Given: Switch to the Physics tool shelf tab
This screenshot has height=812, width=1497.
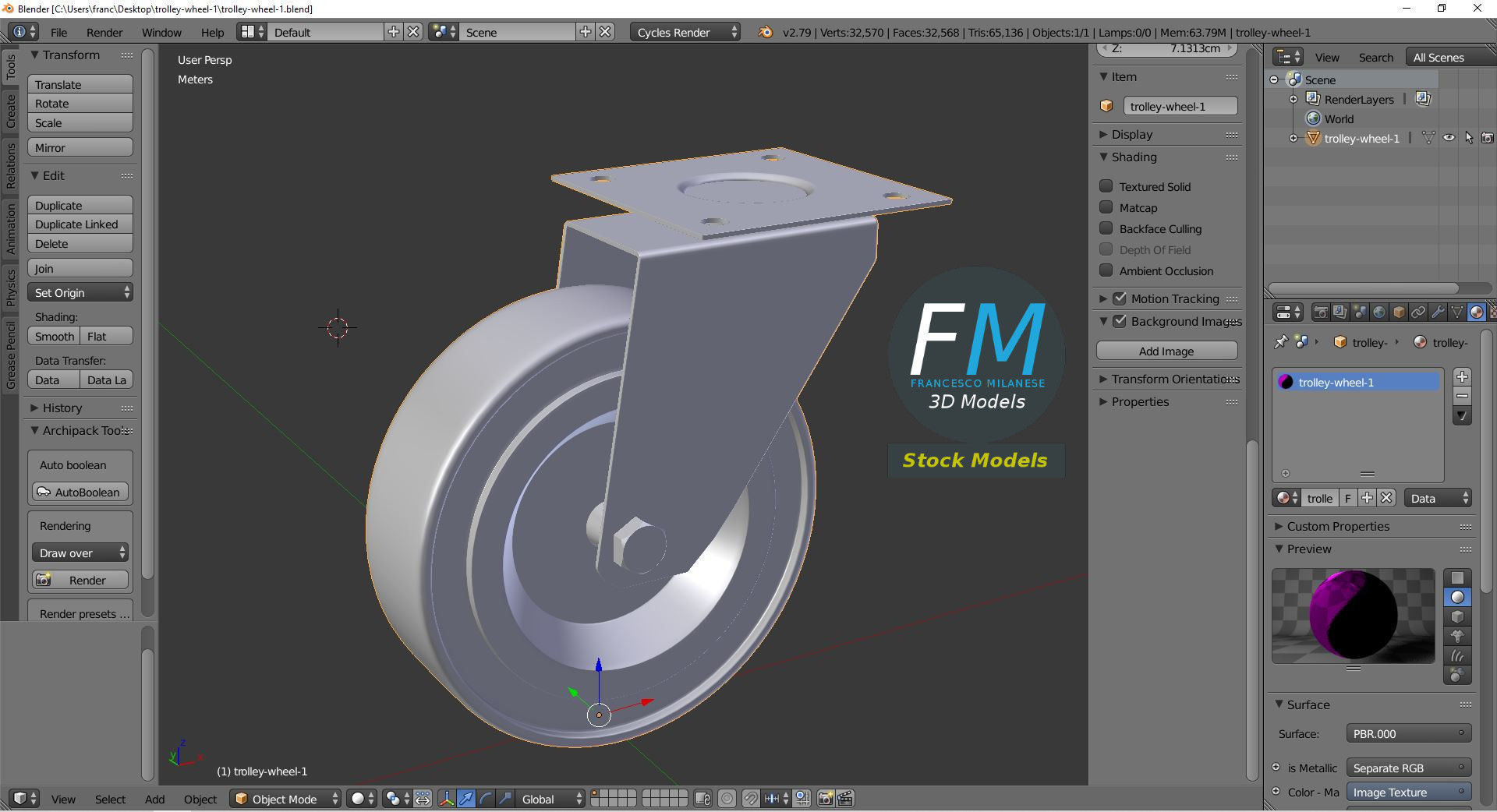Looking at the screenshot, I should (11, 286).
